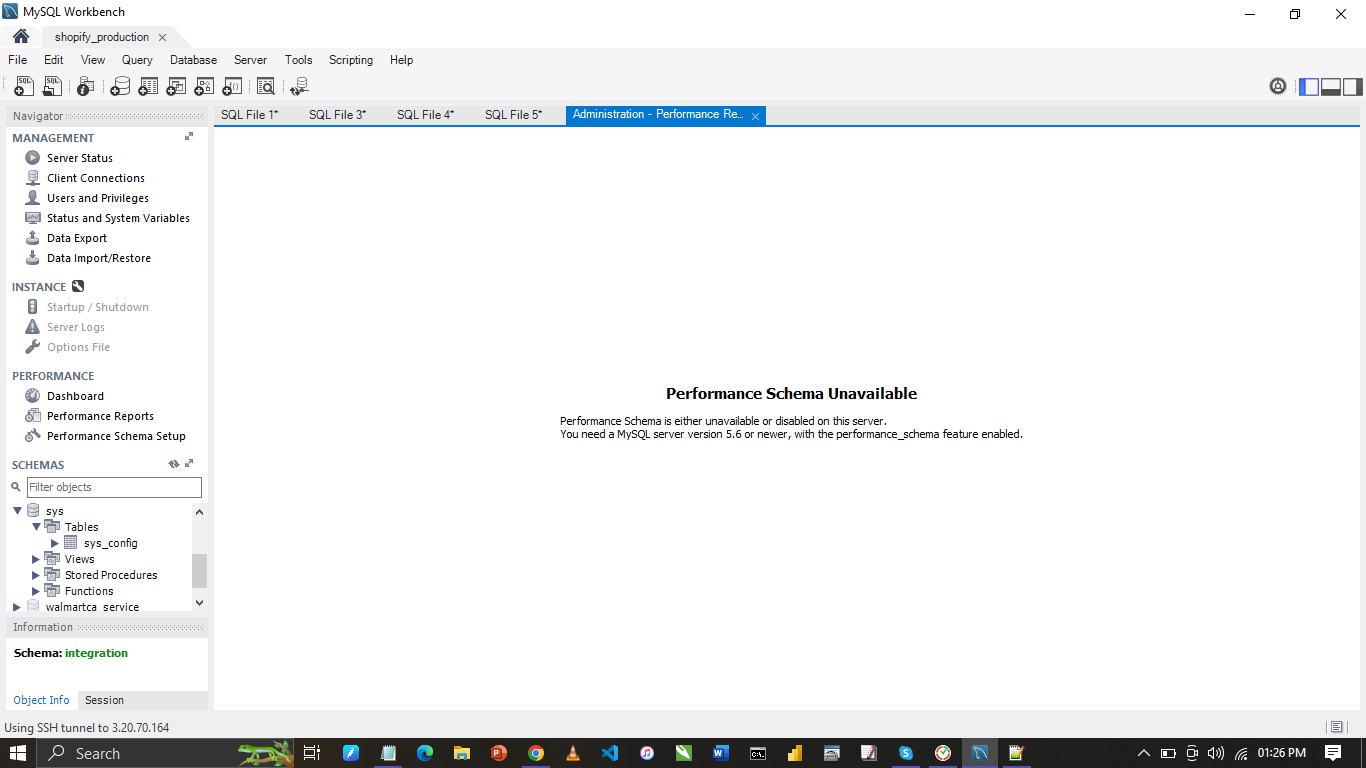Create a new table via toolbar icon
Viewport: 1366px width, 768px height.
click(x=148, y=87)
